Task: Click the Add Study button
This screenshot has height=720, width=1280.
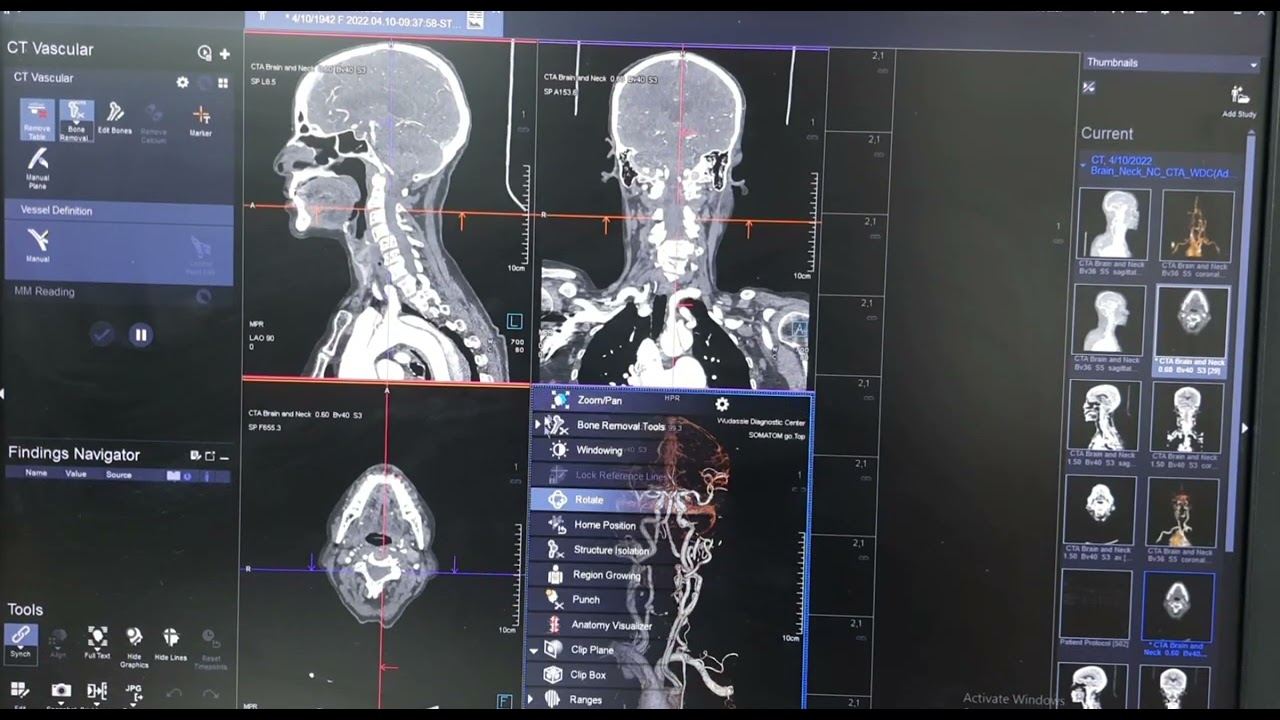Action: pos(1240,100)
